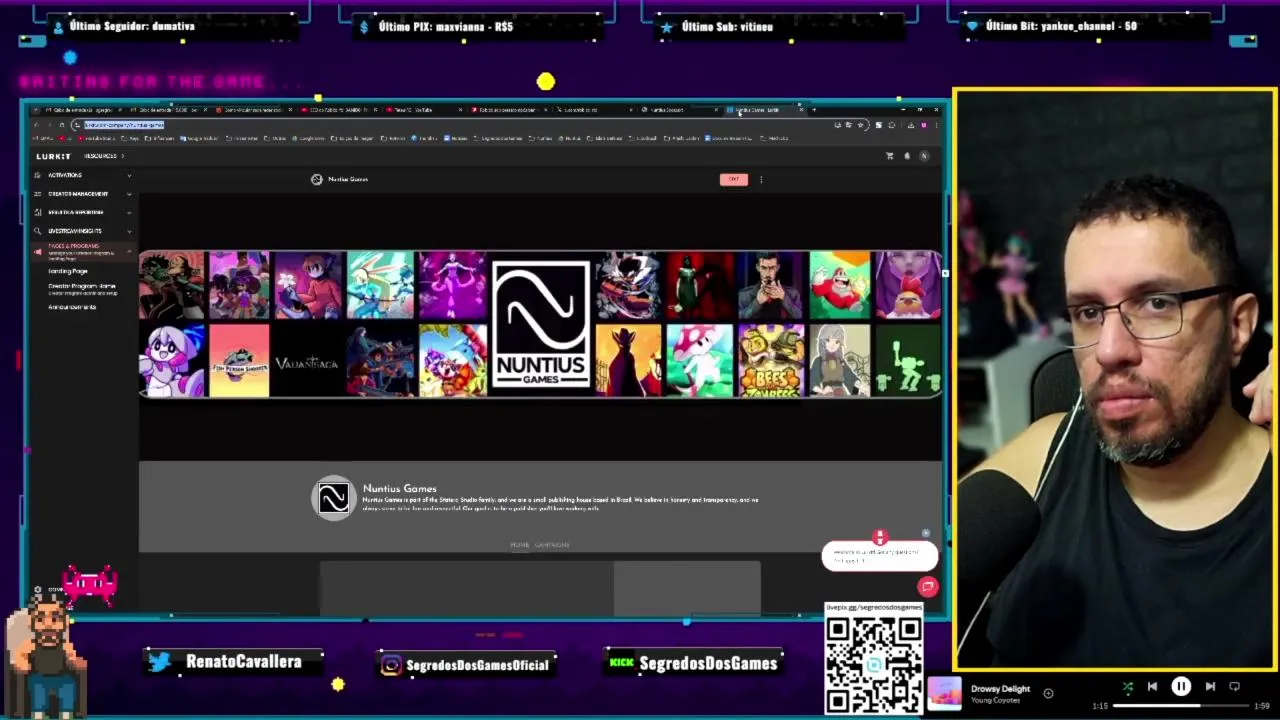This screenshot has width=1280, height=720.
Task: Go back in the browser
Action: click(x=38, y=125)
